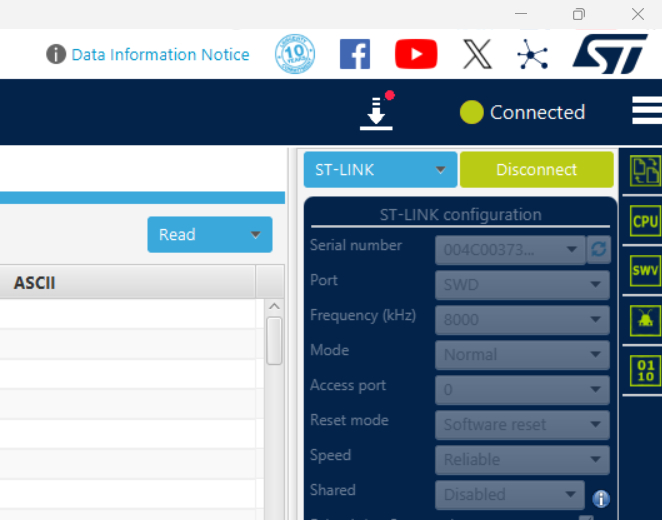Minimize the application window
The width and height of the screenshot is (662, 520).
521,14
